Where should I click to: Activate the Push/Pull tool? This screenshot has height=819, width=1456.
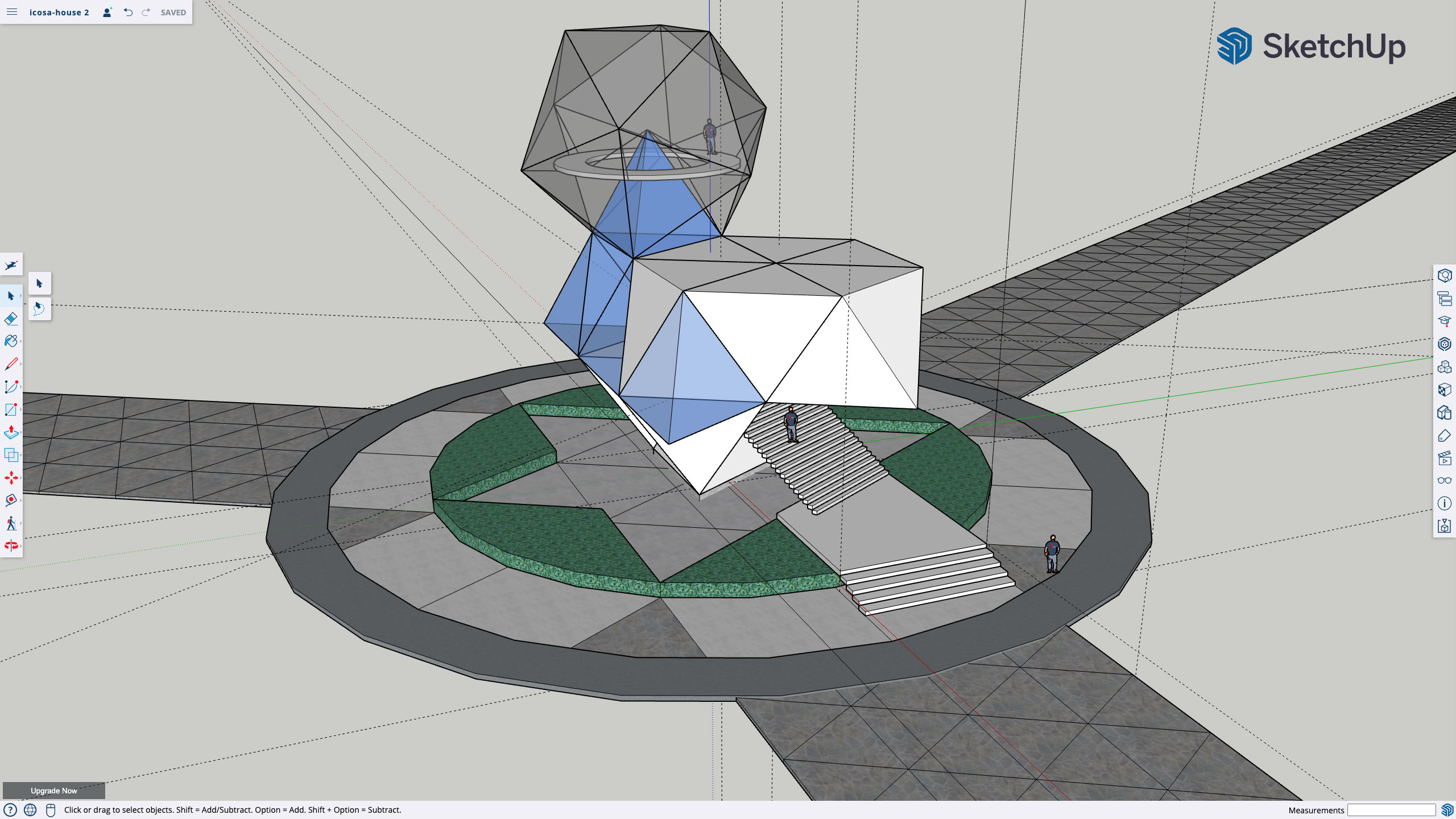point(11,432)
